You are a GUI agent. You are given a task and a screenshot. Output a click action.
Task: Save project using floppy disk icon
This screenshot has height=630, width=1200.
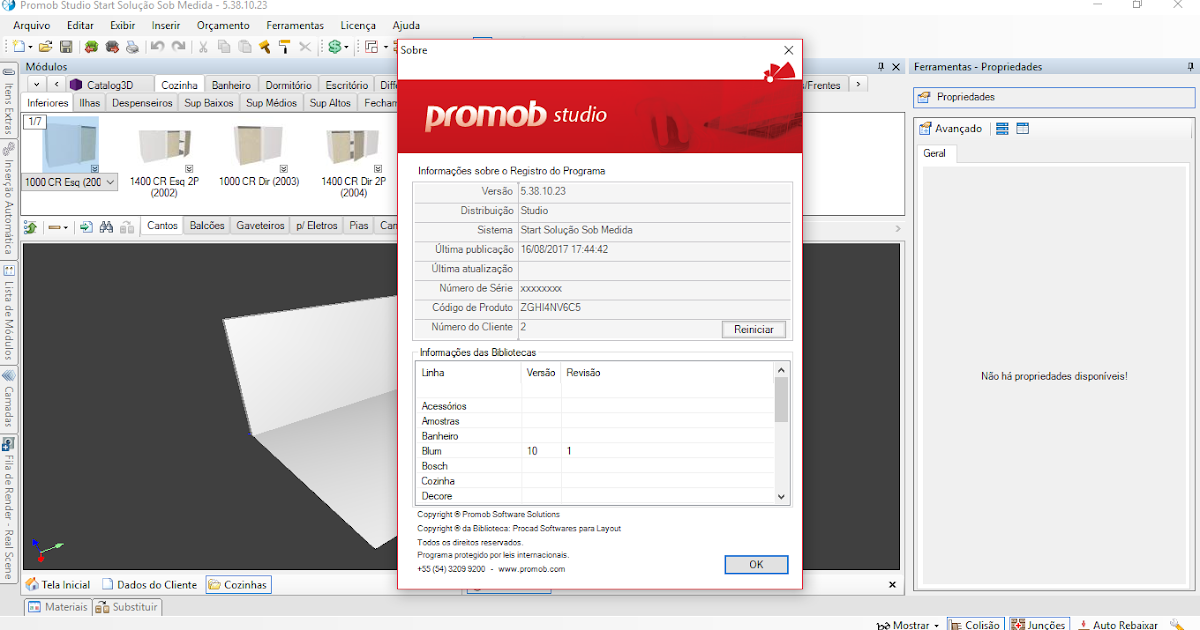coord(66,46)
